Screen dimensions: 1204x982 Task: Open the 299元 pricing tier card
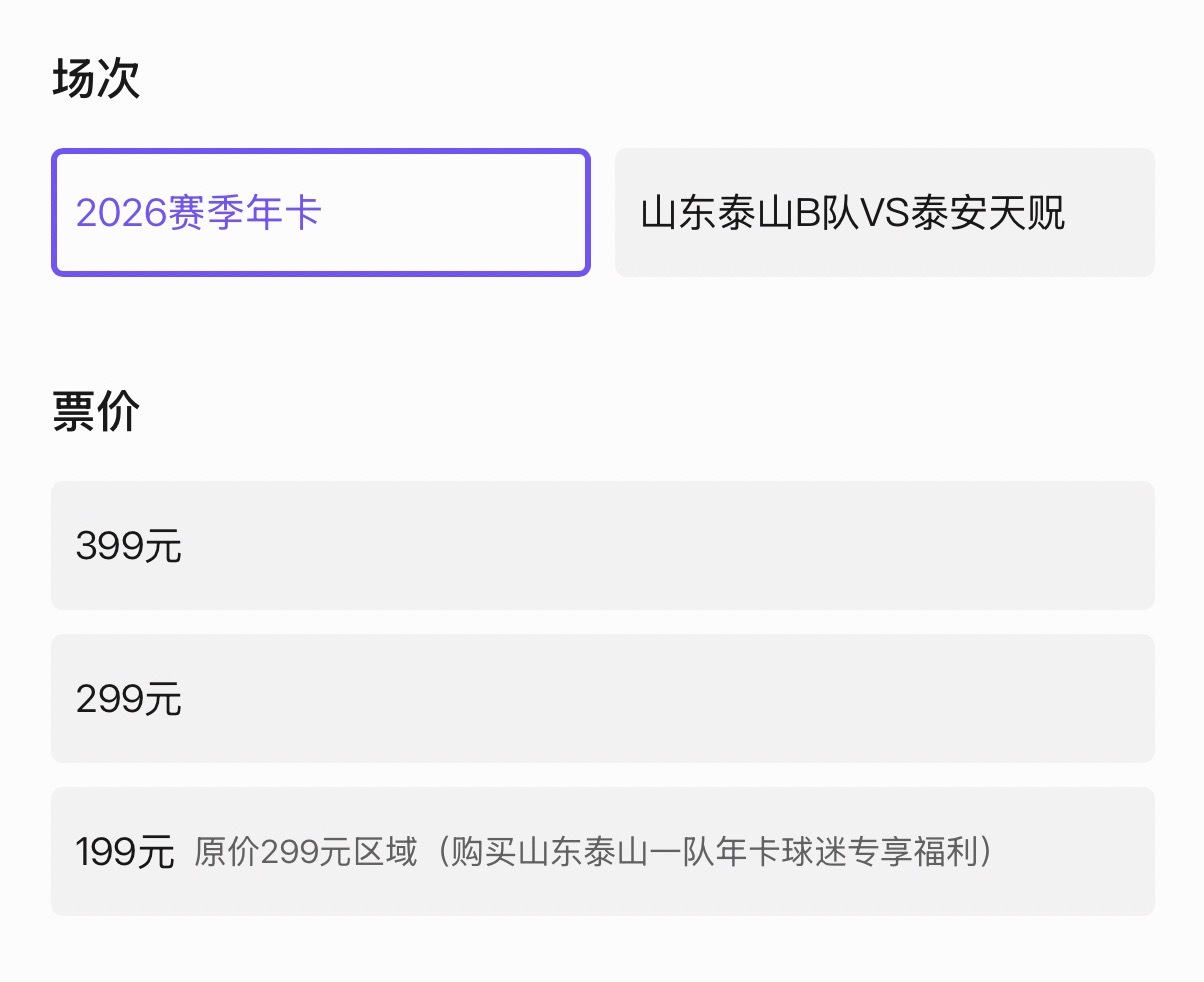pos(602,699)
